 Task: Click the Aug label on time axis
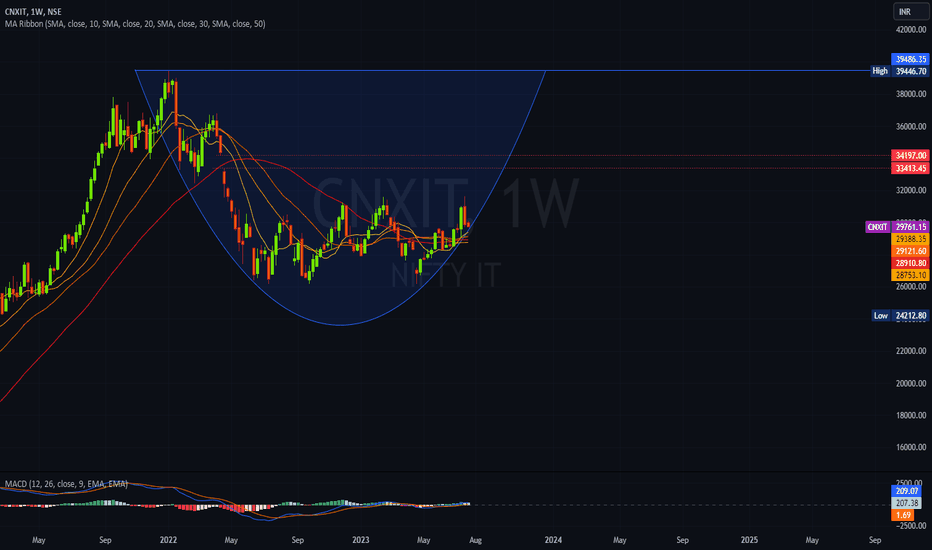(x=476, y=540)
